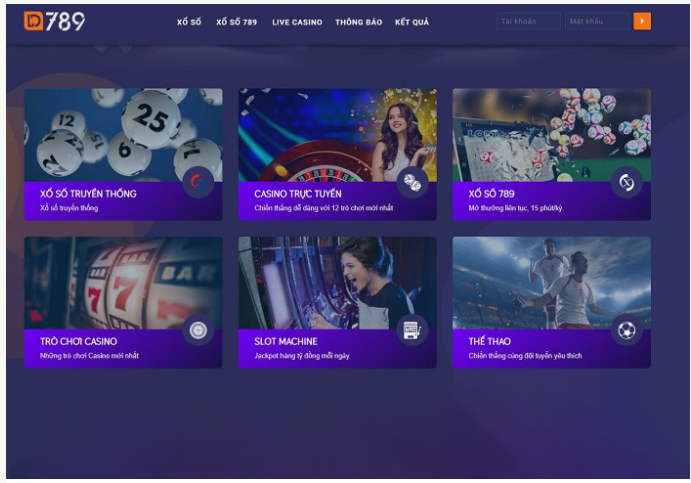Click the Trò Chơi Casino title link
This screenshot has height=483, width=691.
click(x=78, y=342)
